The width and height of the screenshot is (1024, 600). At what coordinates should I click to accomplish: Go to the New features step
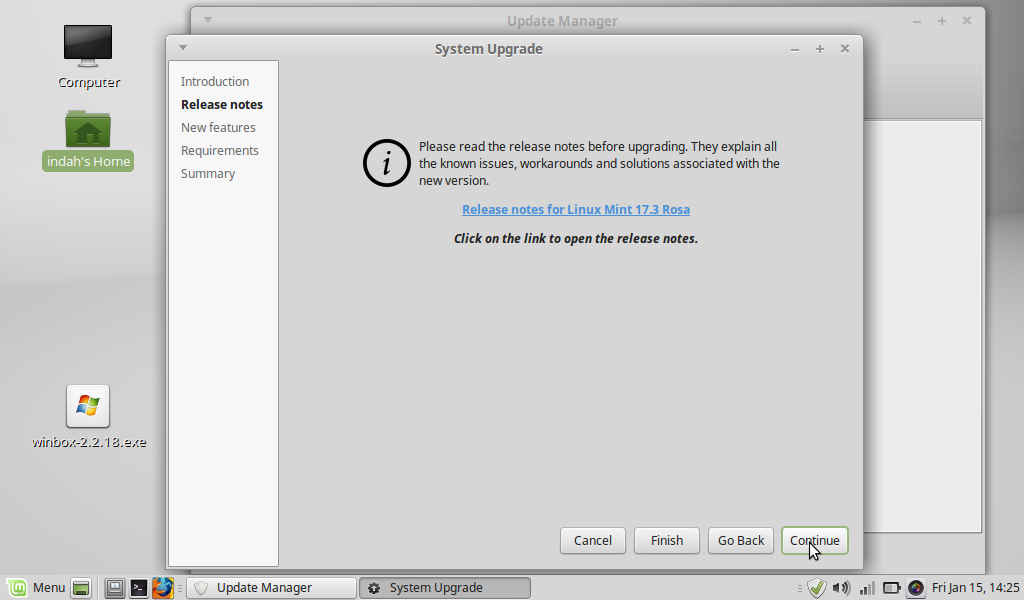[x=218, y=127]
